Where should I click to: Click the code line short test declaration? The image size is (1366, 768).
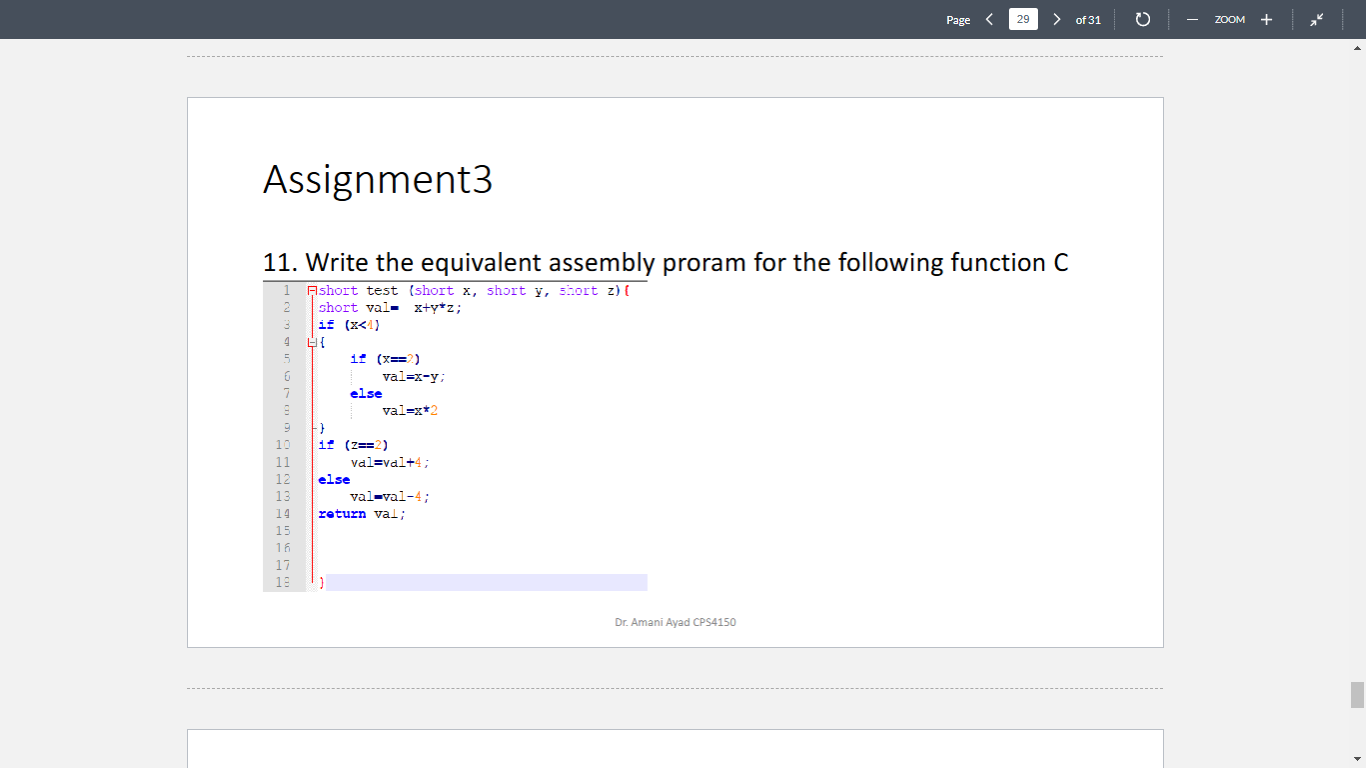(470, 290)
